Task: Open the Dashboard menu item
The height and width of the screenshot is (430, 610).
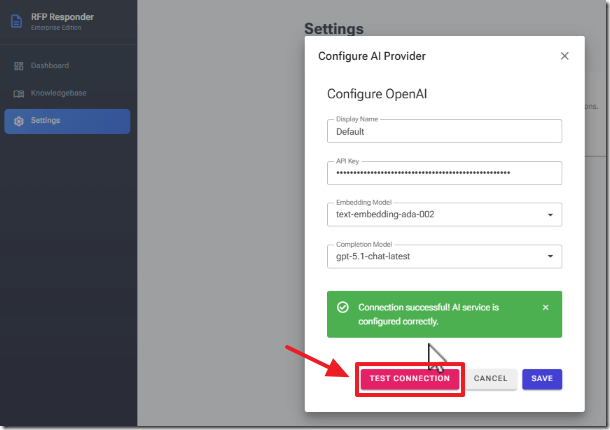Action: coord(50,66)
